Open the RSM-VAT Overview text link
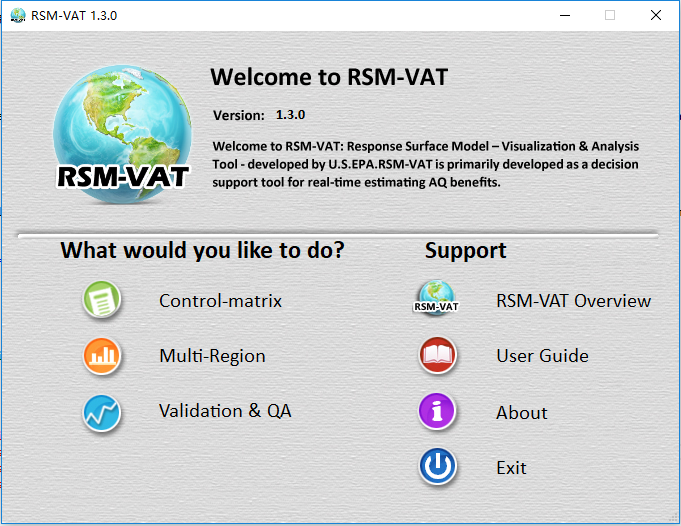The image size is (681, 526). pos(573,301)
